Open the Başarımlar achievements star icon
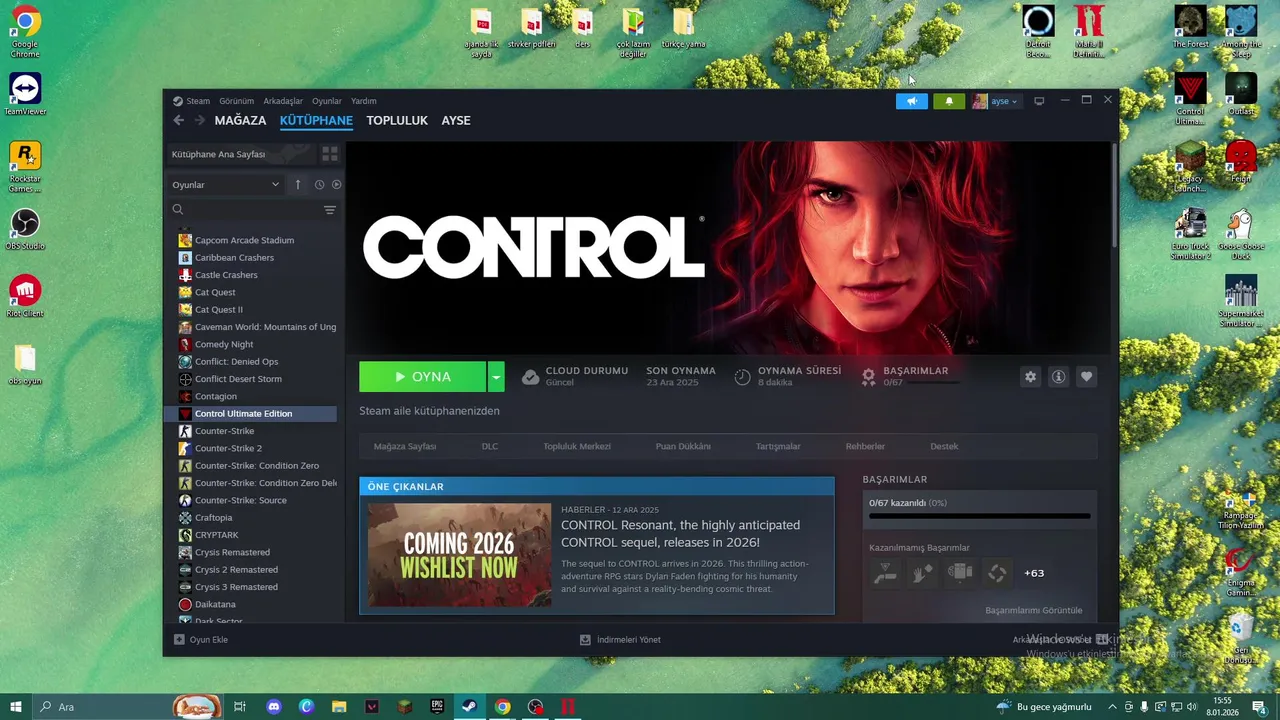Image resolution: width=1280 pixels, height=720 pixels. pyautogui.click(x=868, y=377)
